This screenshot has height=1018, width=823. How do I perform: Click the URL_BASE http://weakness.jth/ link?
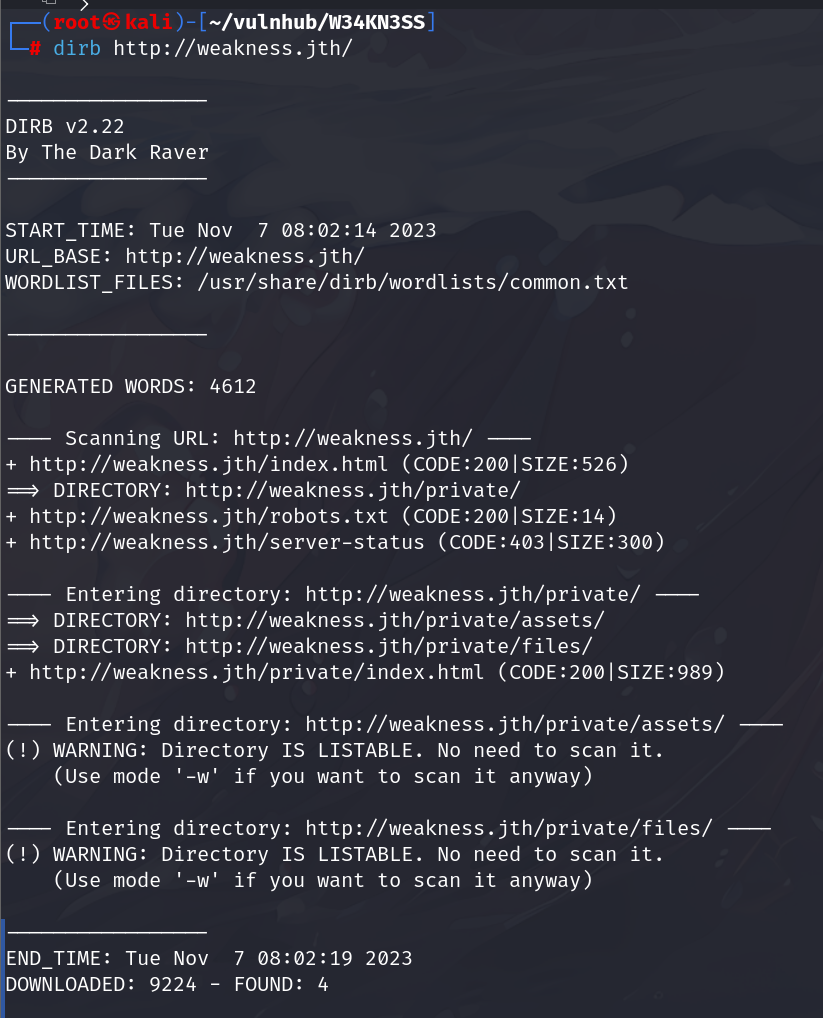tap(244, 256)
